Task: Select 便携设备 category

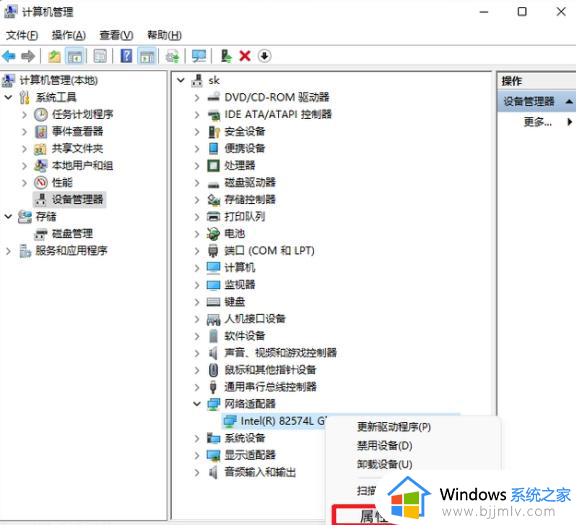Action: [x=245, y=148]
